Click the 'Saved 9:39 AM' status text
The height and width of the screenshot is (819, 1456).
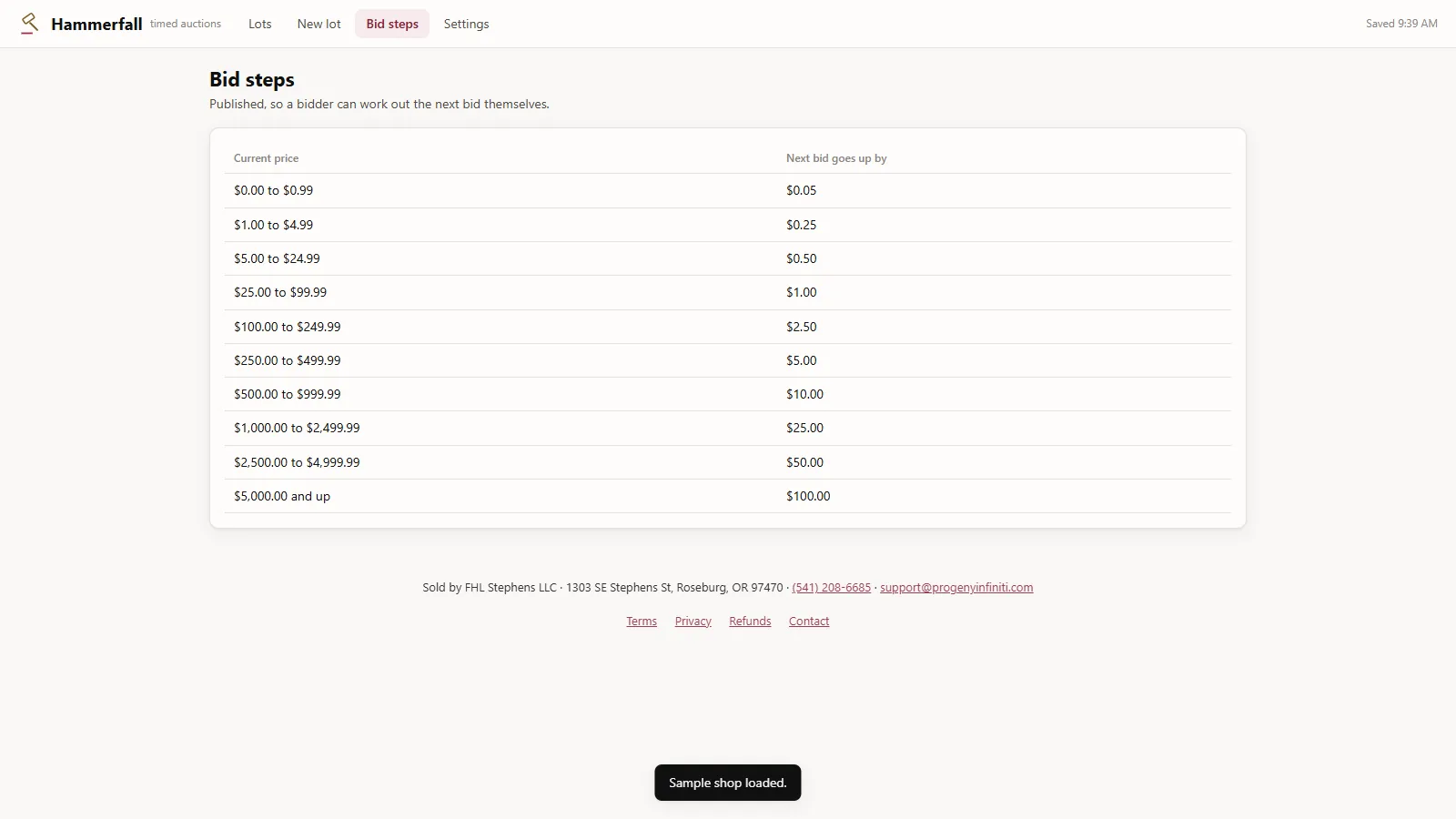(1401, 24)
